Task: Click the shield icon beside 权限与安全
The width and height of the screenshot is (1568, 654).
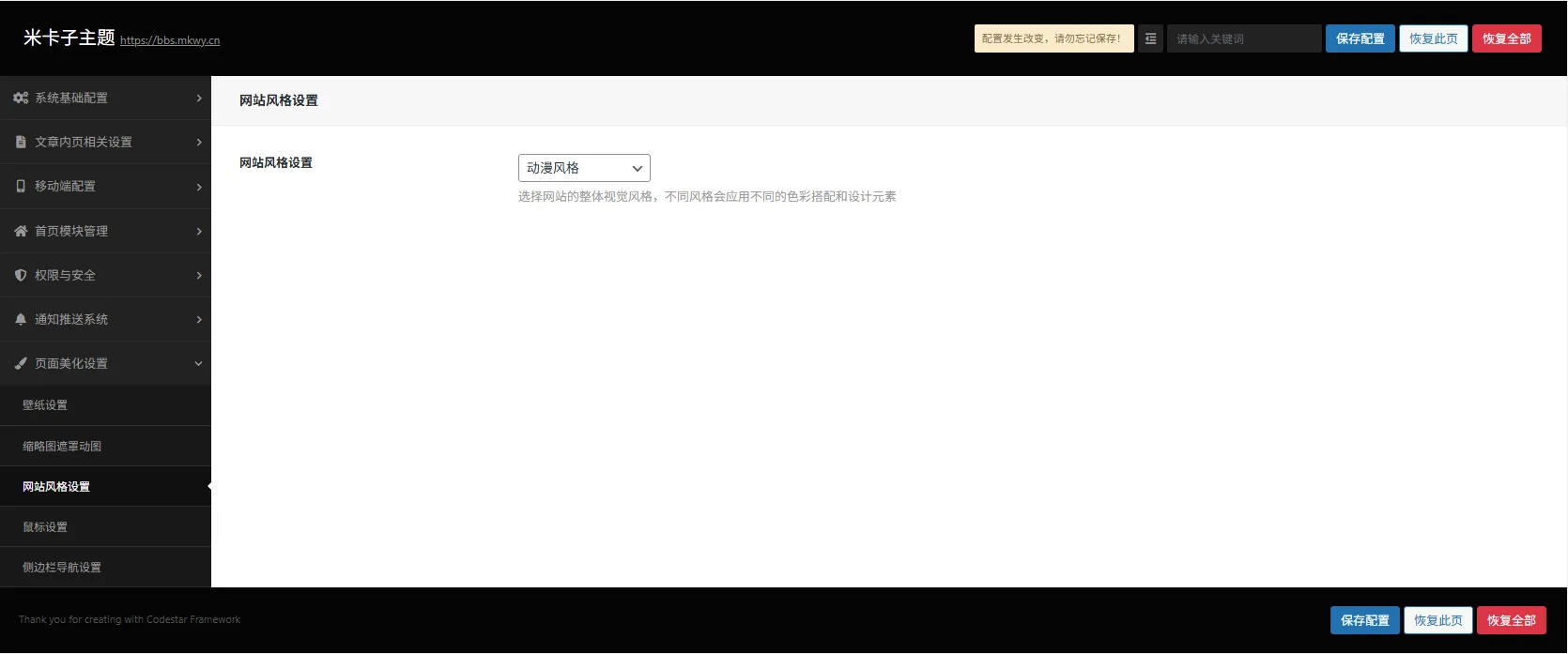Action: click(x=21, y=275)
